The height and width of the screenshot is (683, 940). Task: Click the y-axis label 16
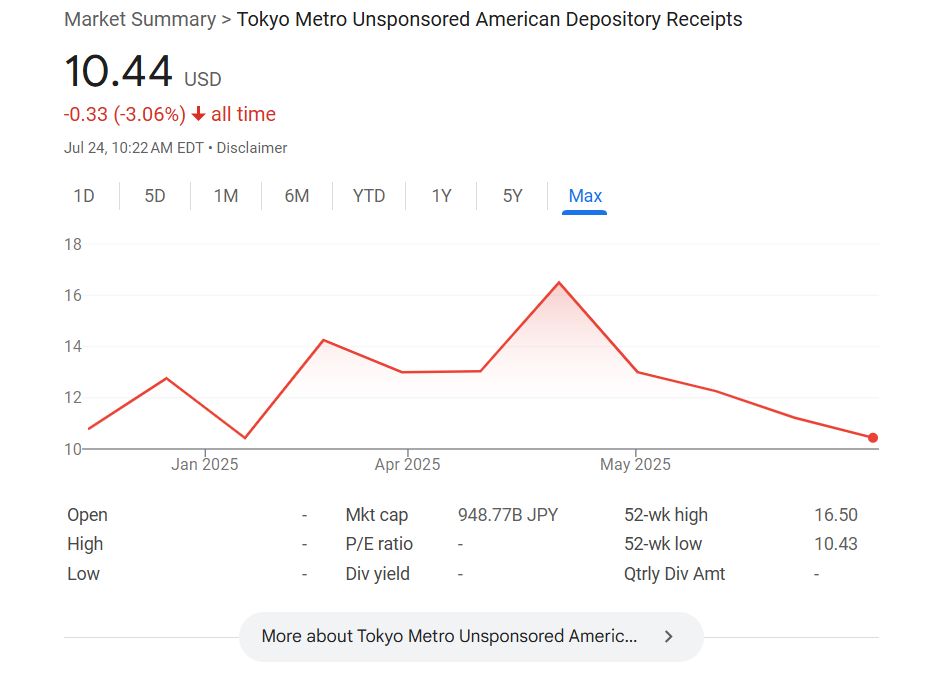coord(73,295)
